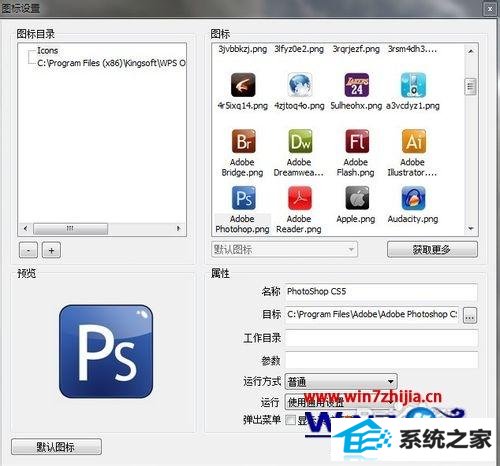
Task: Click the 获取更多 button
Action: pos(432,249)
